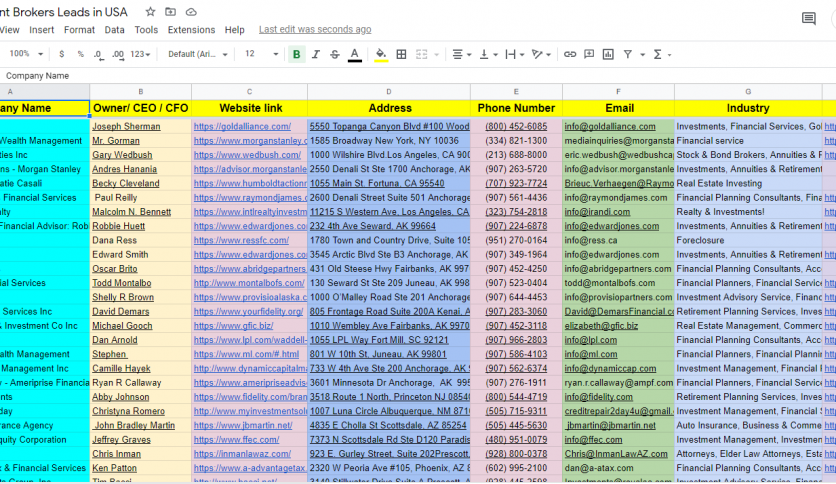
Task: Select the phone cell (907) 349-1964
Action: [516, 255]
